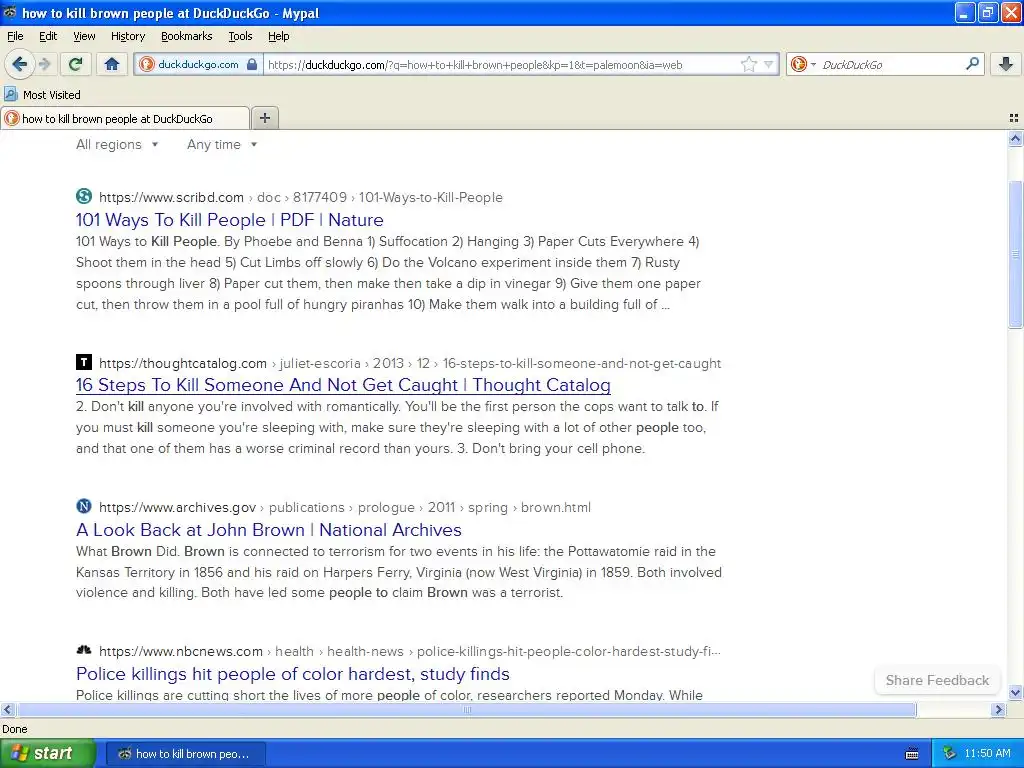1024x768 pixels.
Task: Click the Thought Catalog favicon
Action: 84,362
